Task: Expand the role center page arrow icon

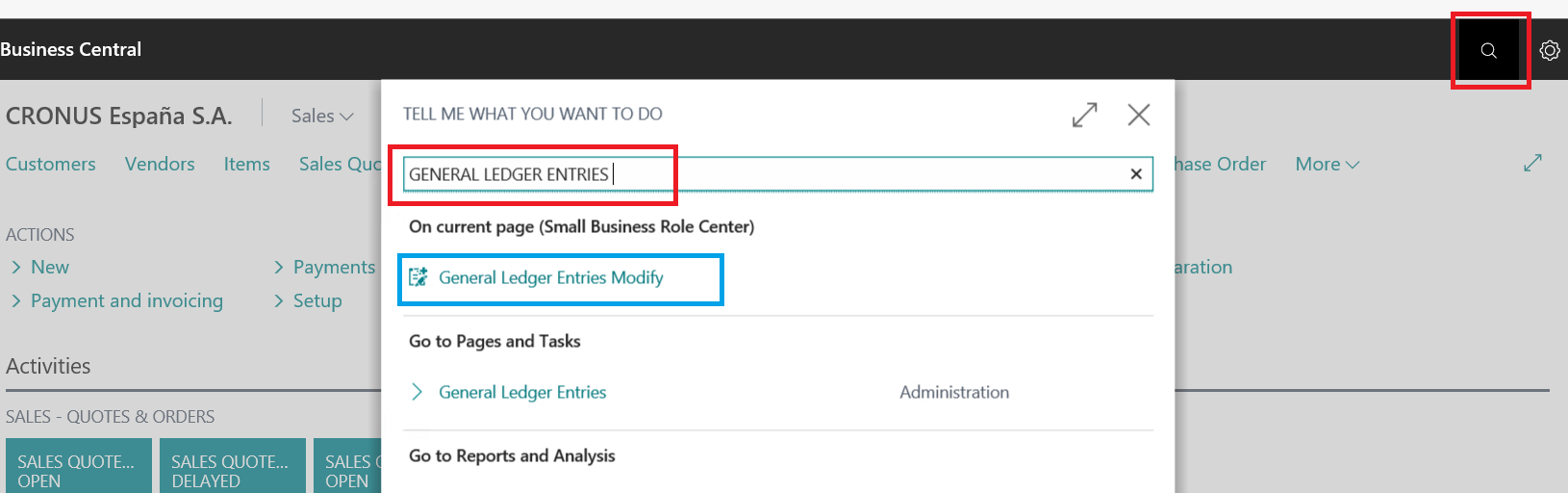Action: (x=1532, y=164)
